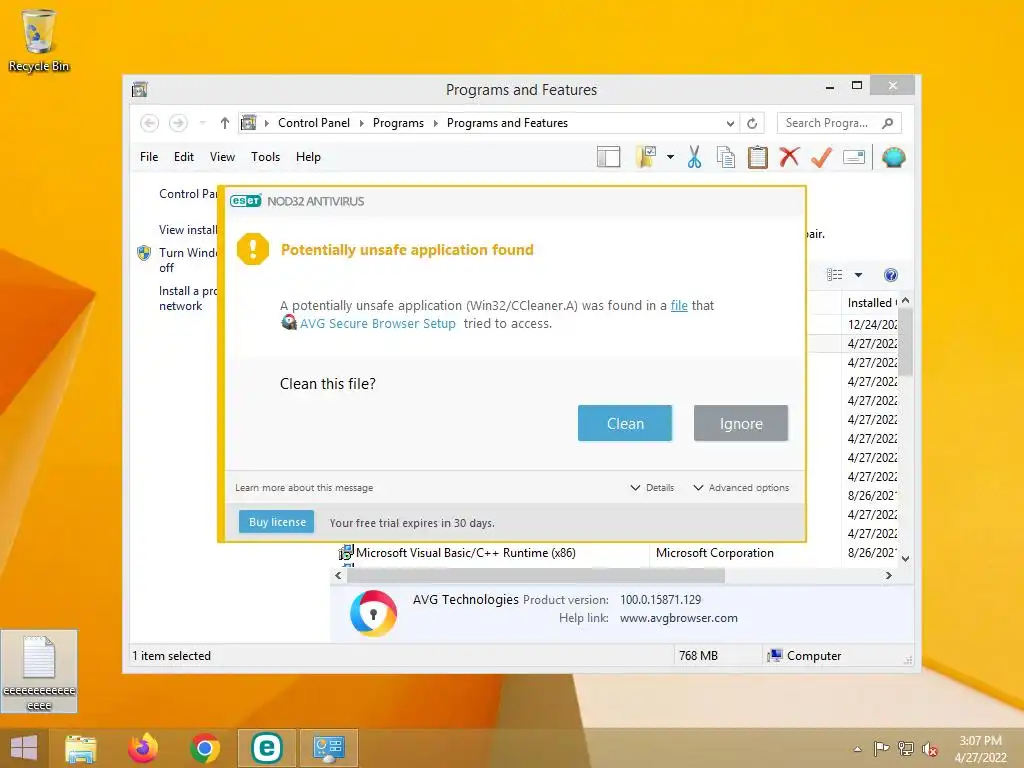Open the Edit menu
Image resolution: width=1024 pixels, height=768 pixels.
pos(184,157)
